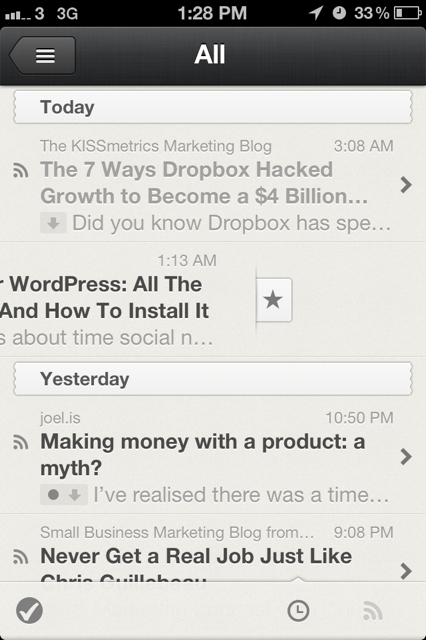Open 'Making money with a product: a myth?'
426x640 pixels.
point(203,455)
